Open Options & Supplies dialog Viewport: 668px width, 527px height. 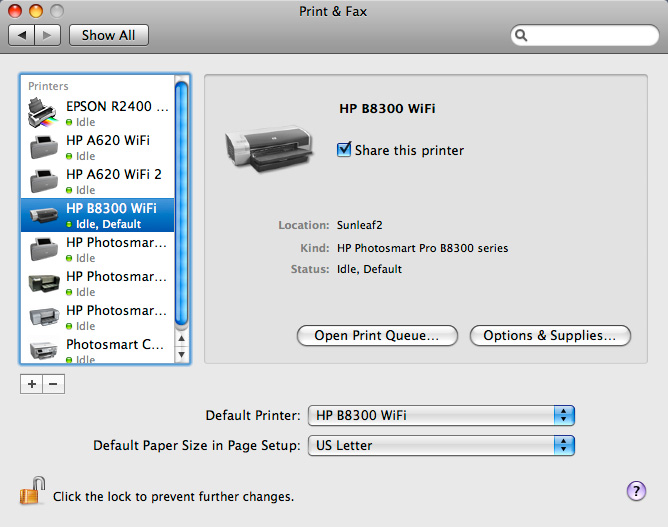point(550,336)
